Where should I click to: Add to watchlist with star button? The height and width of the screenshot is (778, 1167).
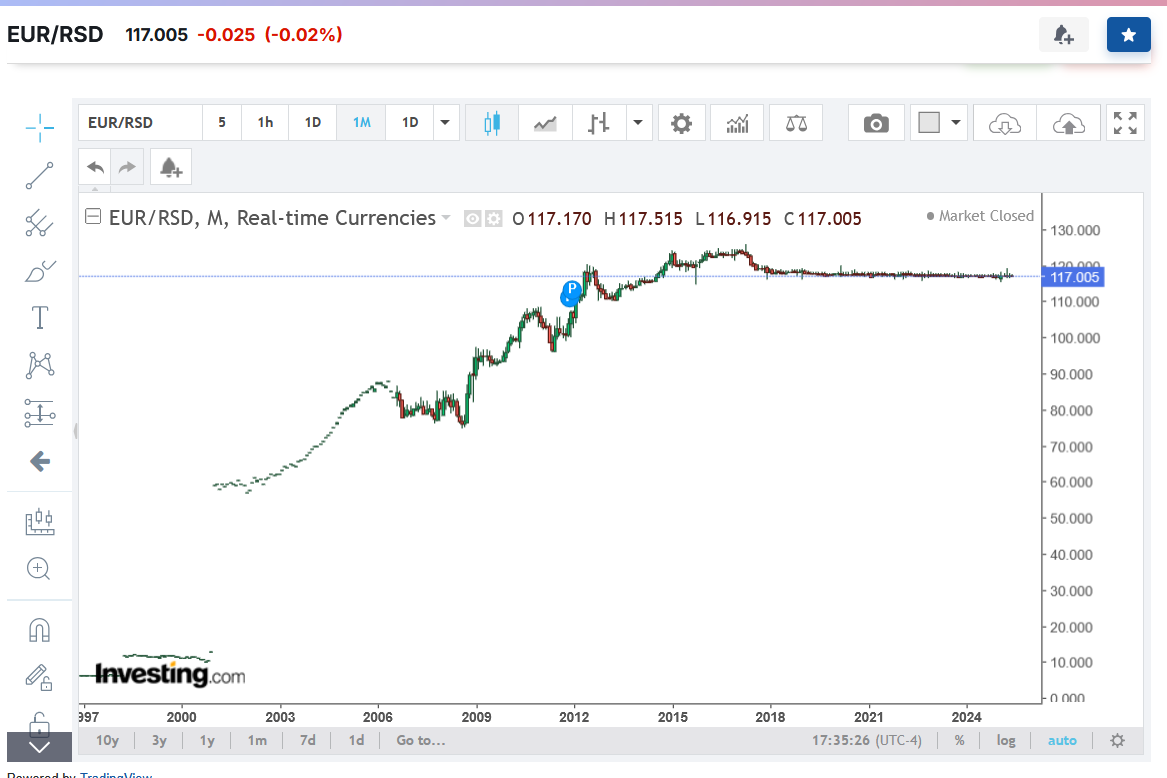[1128, 35]
